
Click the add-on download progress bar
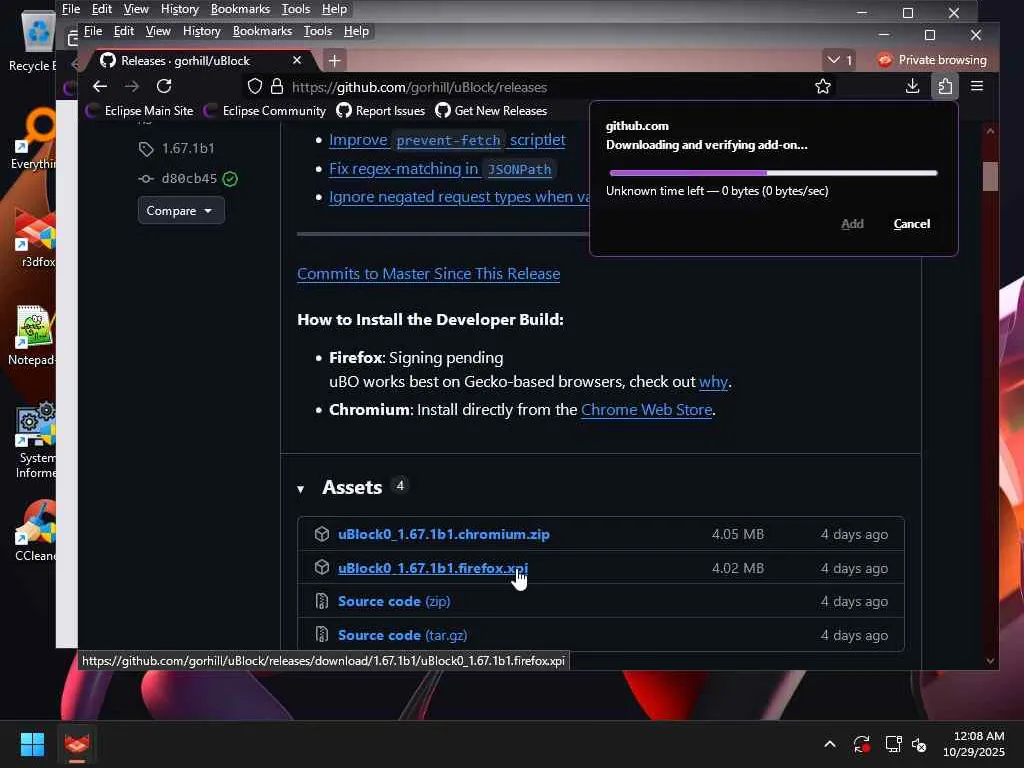coord(773,173)
